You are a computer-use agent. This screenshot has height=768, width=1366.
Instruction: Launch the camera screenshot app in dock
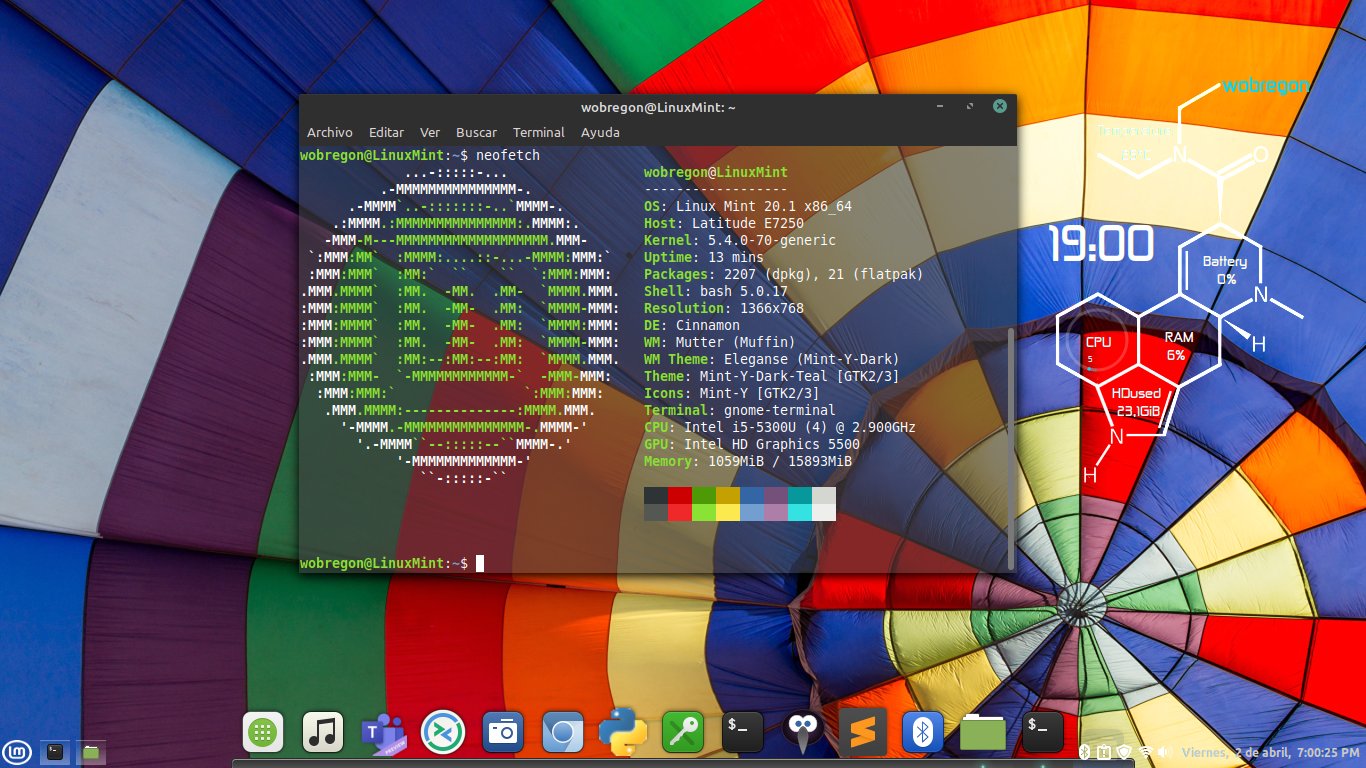[x=502, y=733]
